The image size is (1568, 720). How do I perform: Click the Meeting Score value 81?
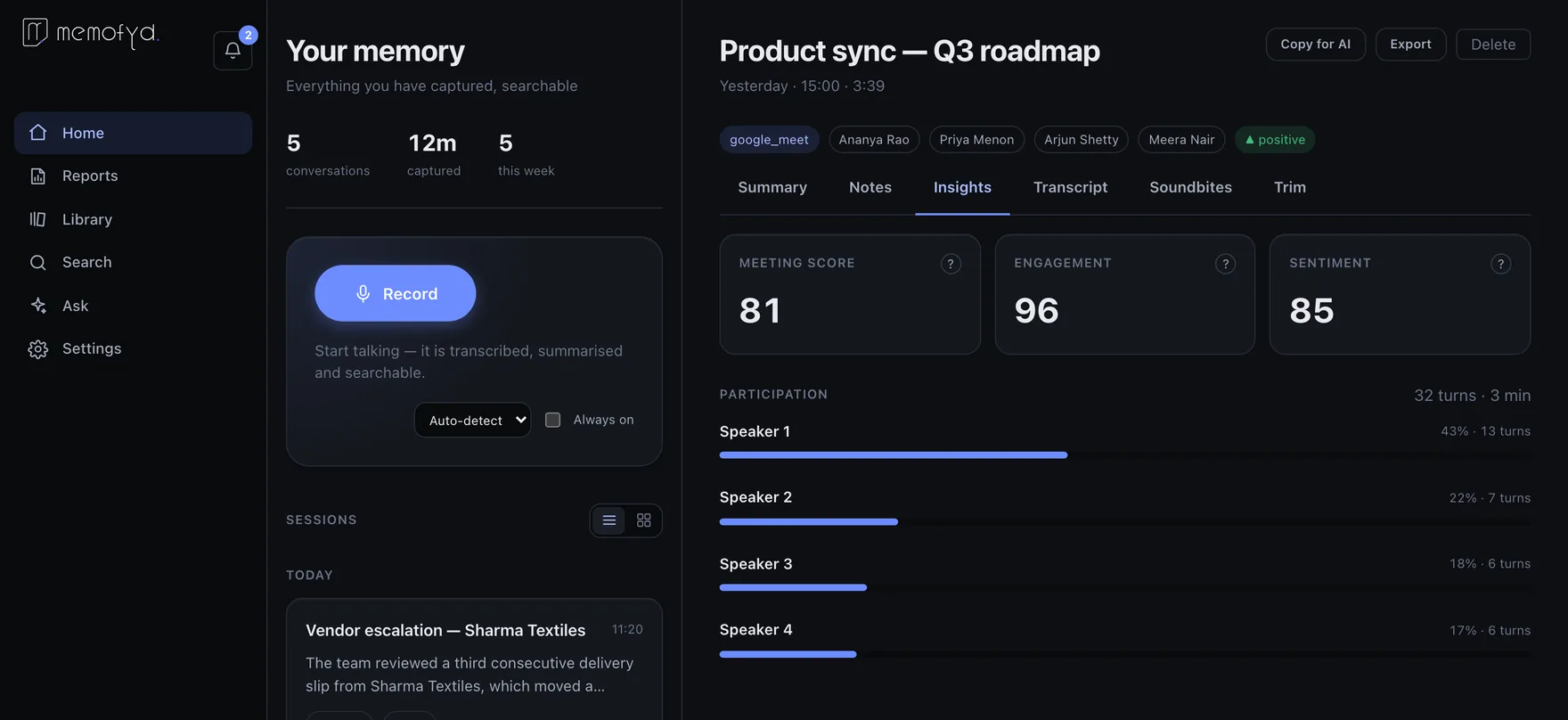pyautogui.click(x=760, y=311)
